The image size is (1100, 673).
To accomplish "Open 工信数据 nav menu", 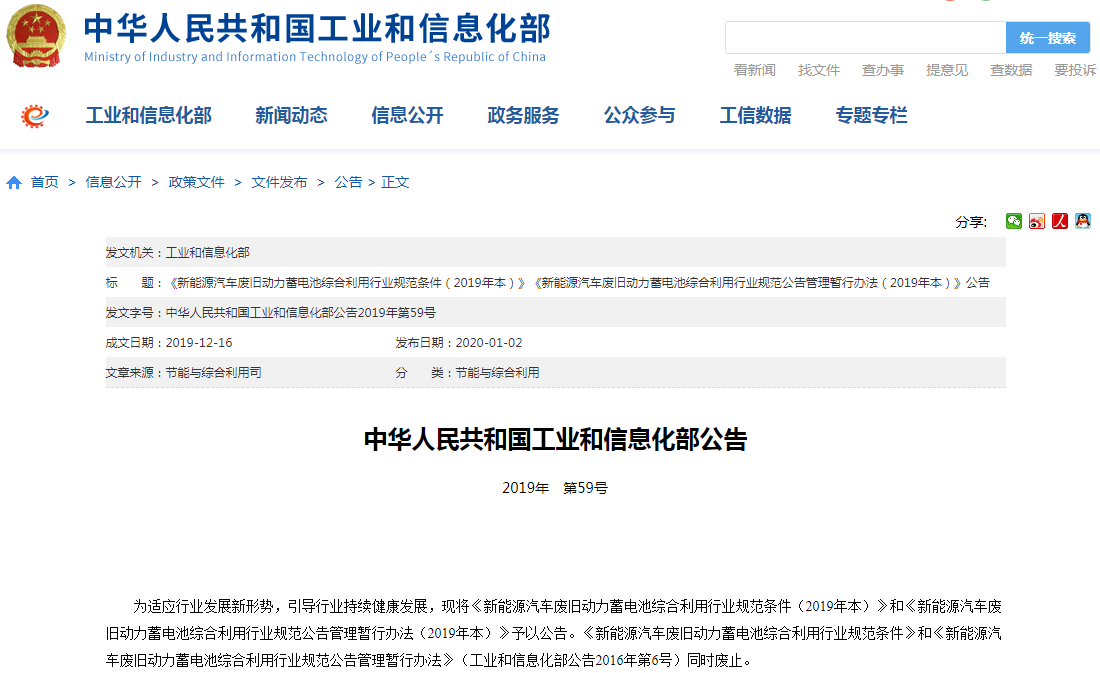I will tap(756, 115).
